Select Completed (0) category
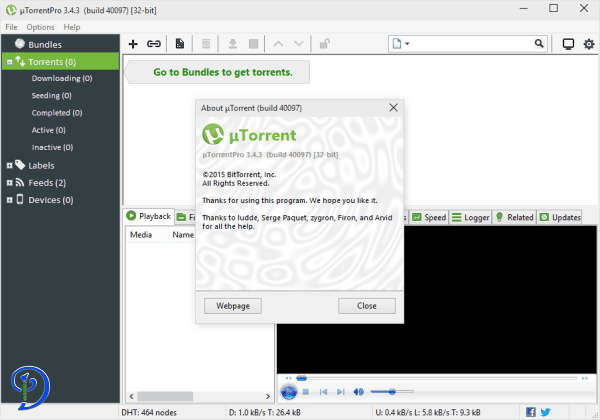The height and width of the screenshot is (420, 600). click(57, 113)
